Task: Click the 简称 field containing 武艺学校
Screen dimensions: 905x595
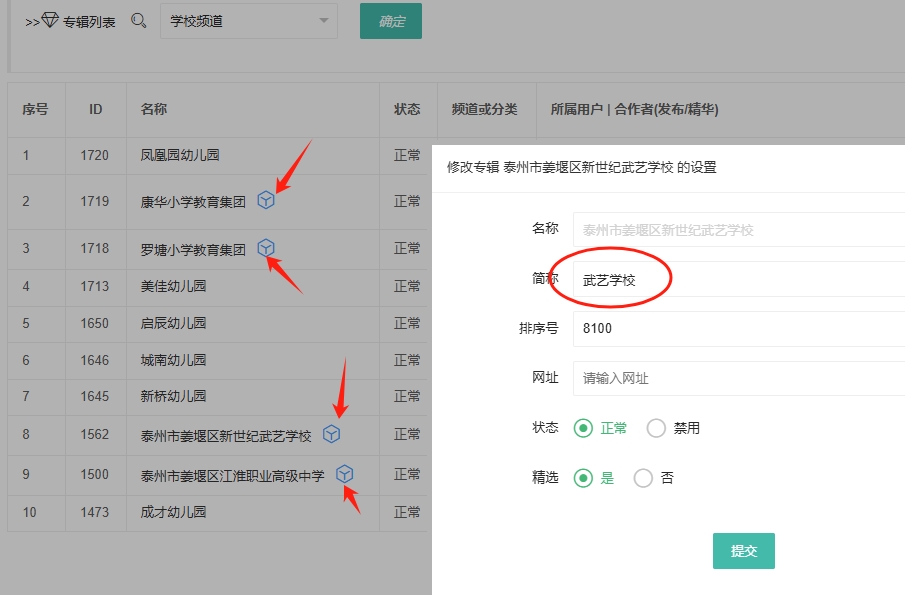Action: (739, 279)
